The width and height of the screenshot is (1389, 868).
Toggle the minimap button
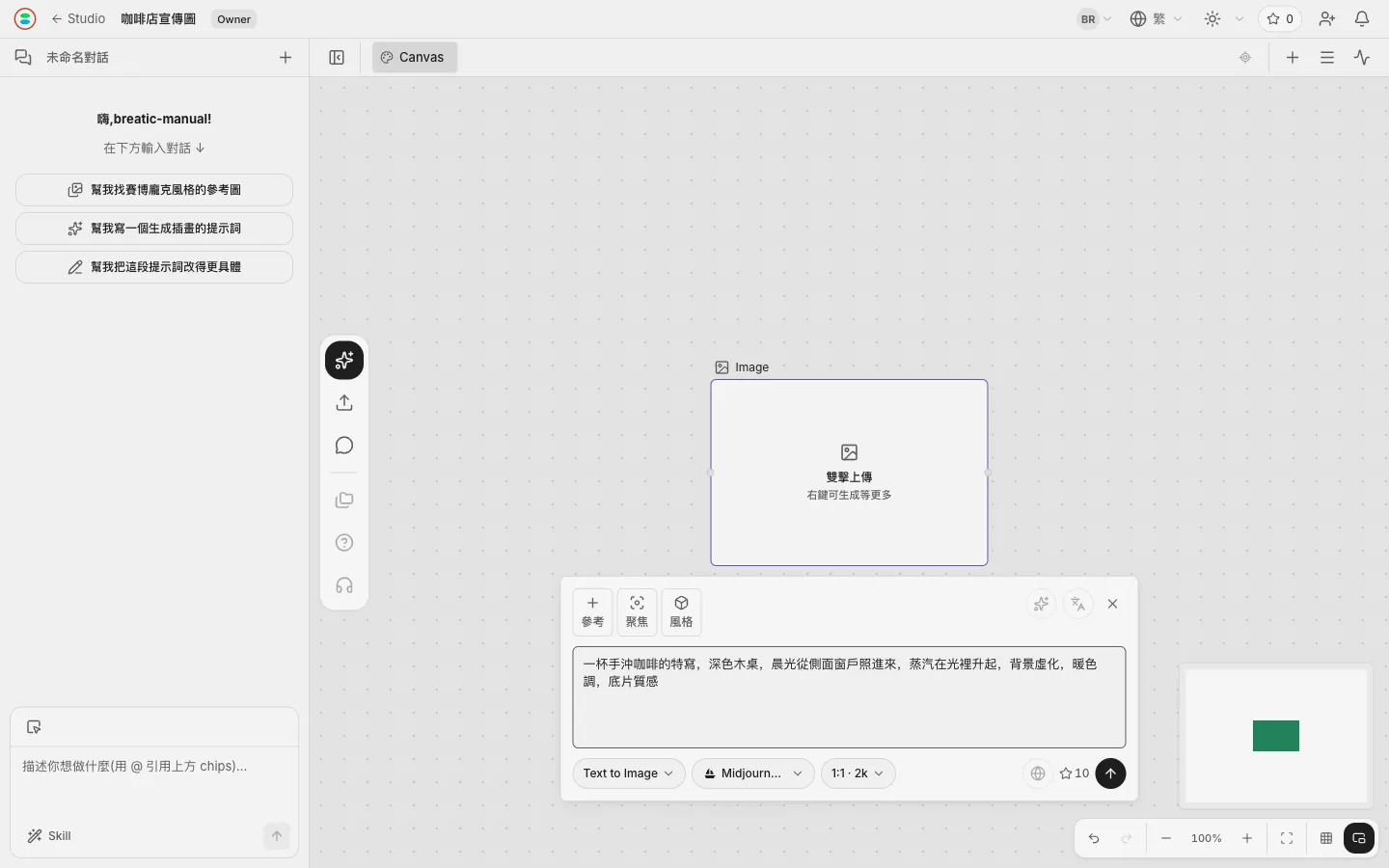coord(1359,838)
